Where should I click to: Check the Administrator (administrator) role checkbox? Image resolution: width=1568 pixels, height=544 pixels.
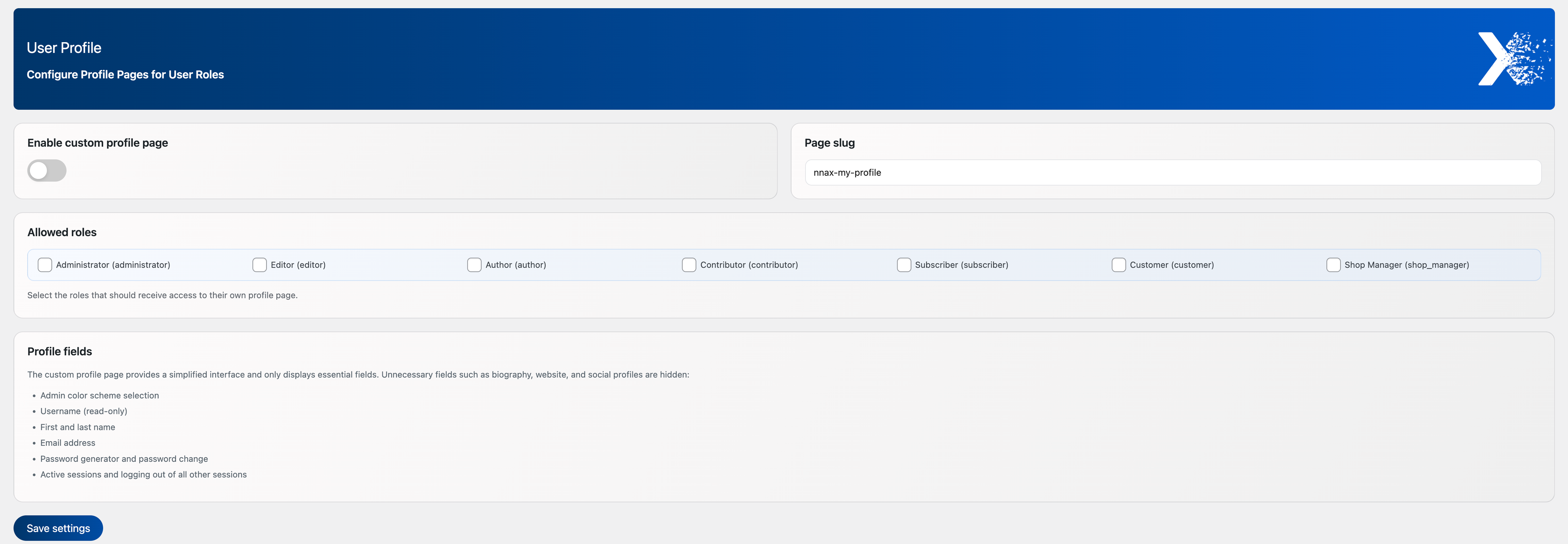45,265
